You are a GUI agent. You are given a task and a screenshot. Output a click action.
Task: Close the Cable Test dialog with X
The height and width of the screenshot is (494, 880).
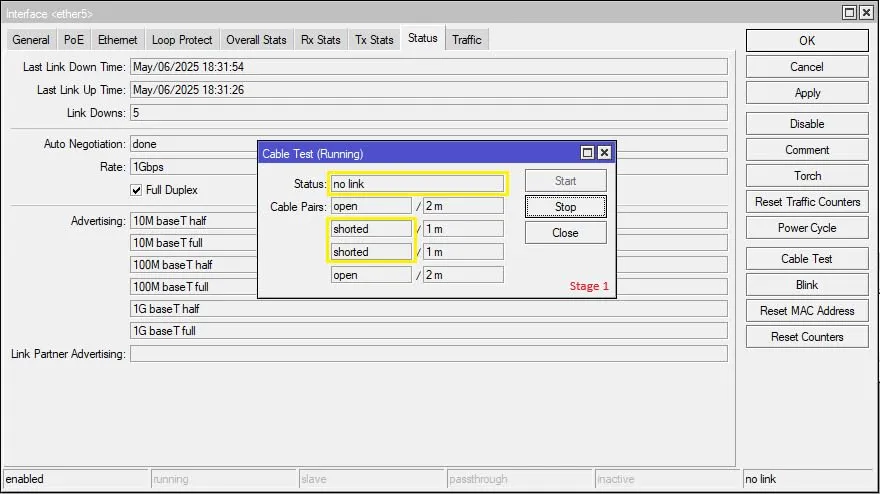(x=604, y=153)
